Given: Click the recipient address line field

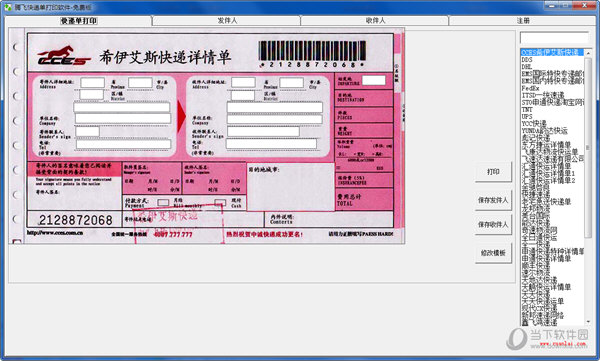Looking at the screenshot, I should coord(274,107).
